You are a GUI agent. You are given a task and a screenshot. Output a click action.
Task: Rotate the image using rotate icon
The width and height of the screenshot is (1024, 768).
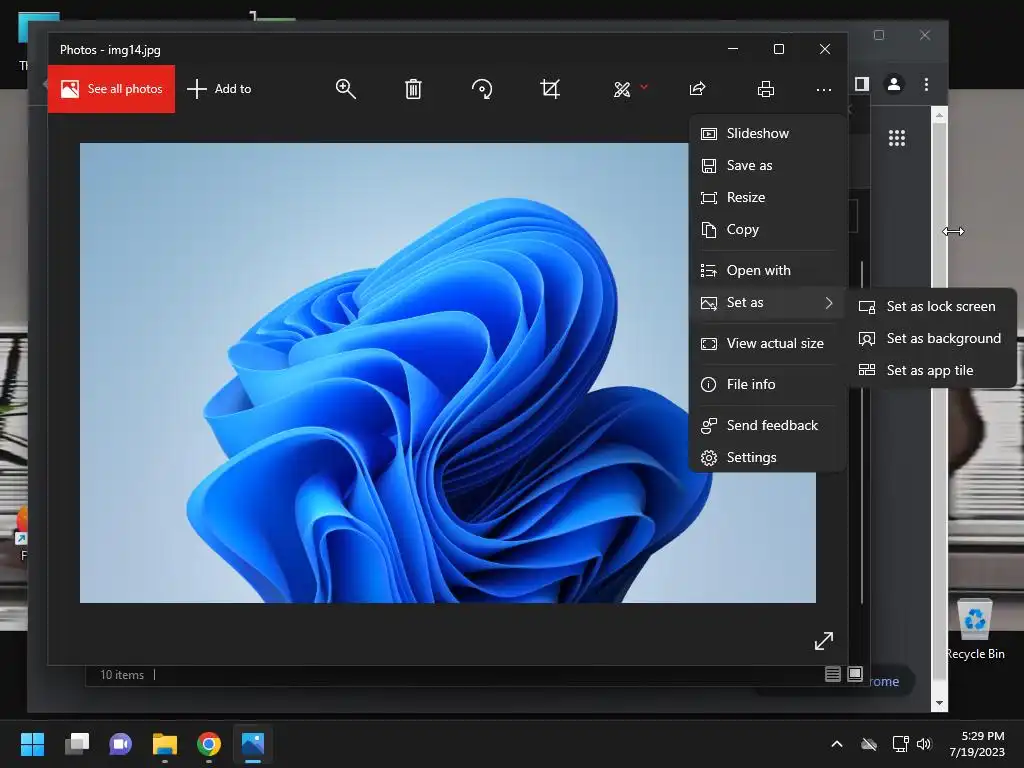[x=482, y=89]
